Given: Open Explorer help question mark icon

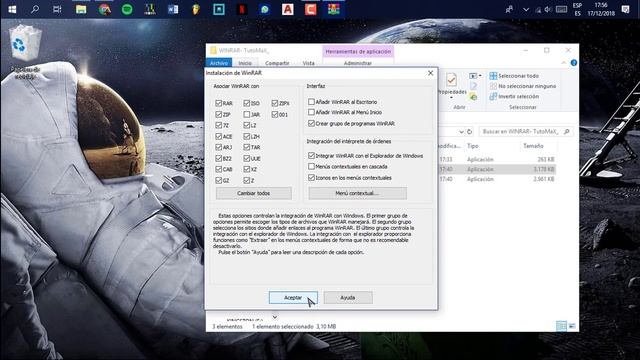Looking at the screenshot, I should 573,63.
